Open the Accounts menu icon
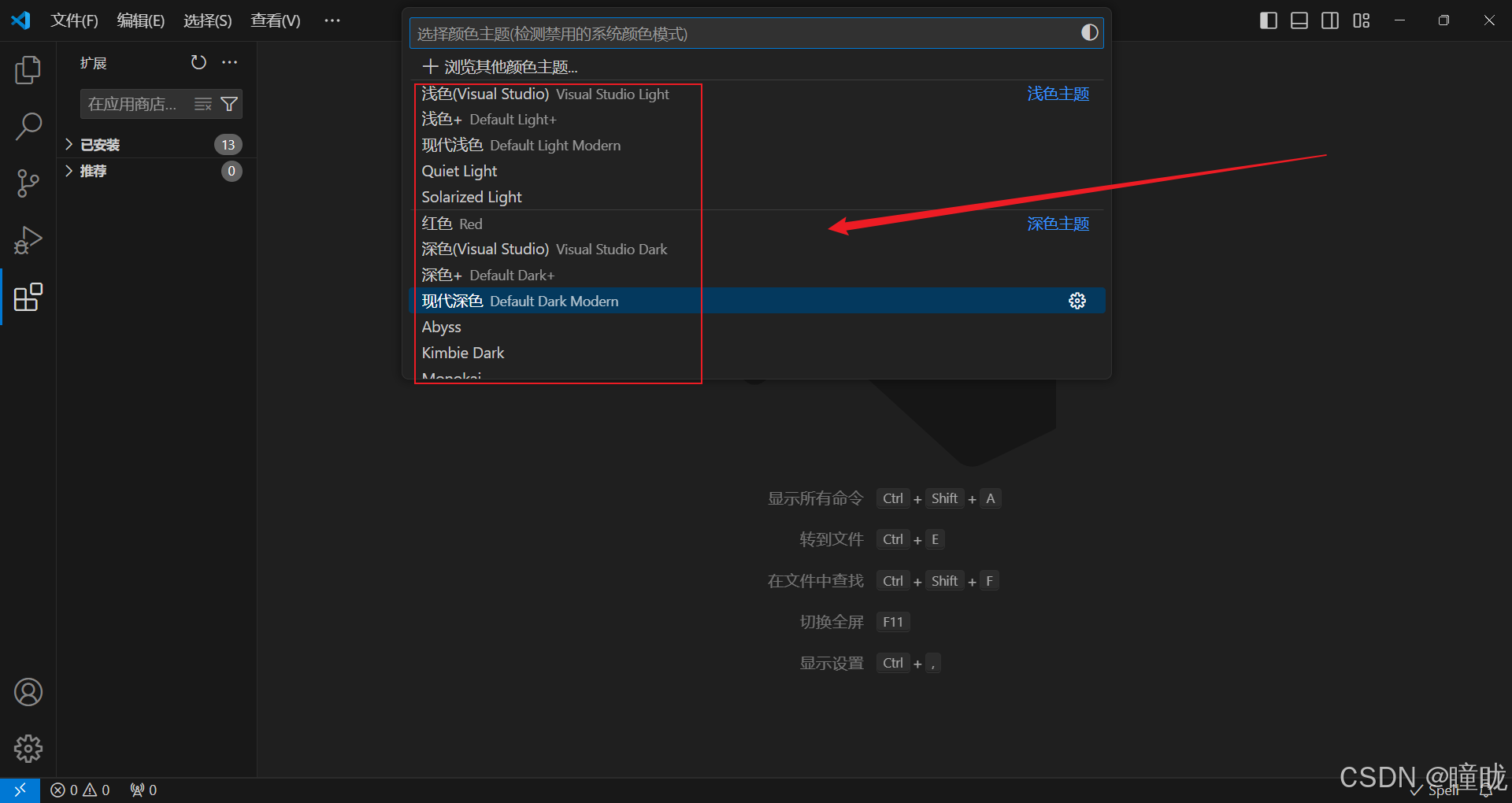The image size is (1512, 803). coord(28,692)
